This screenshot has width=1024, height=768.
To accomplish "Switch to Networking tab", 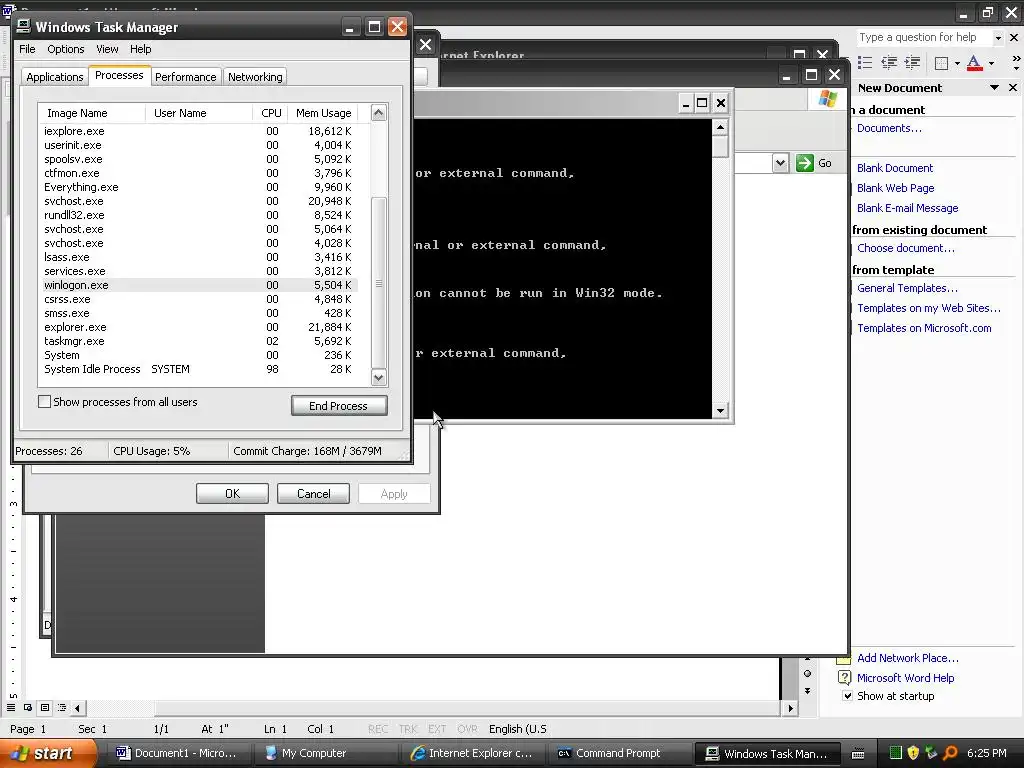I will tap(255, 76).
